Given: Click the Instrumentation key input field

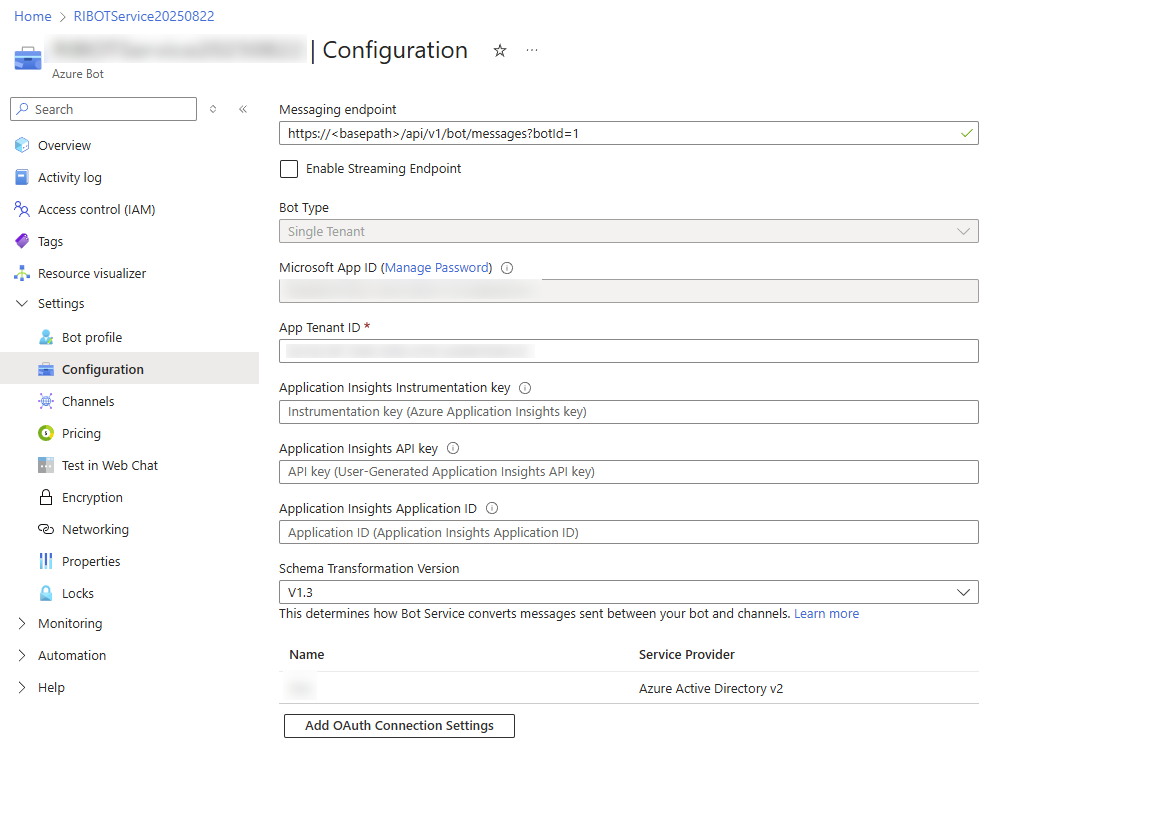Looking at the screenshot, I should point(628,412).
